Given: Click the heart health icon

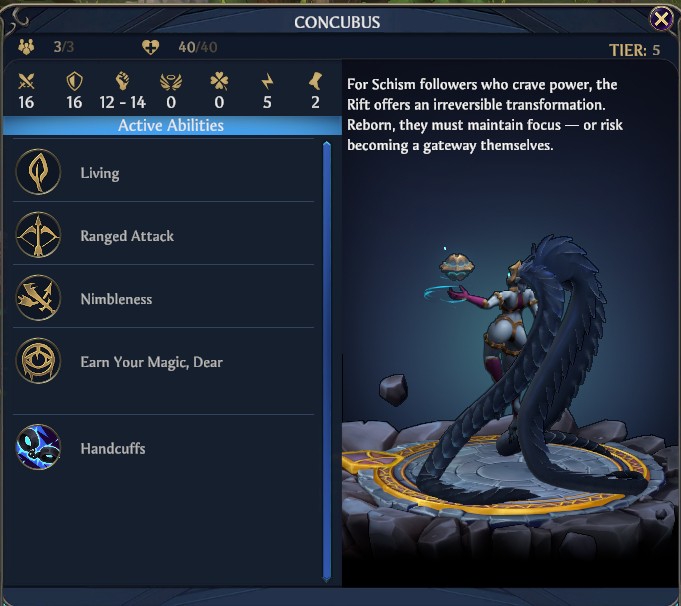Looking at the screenshot, I should tap(151, 47).
